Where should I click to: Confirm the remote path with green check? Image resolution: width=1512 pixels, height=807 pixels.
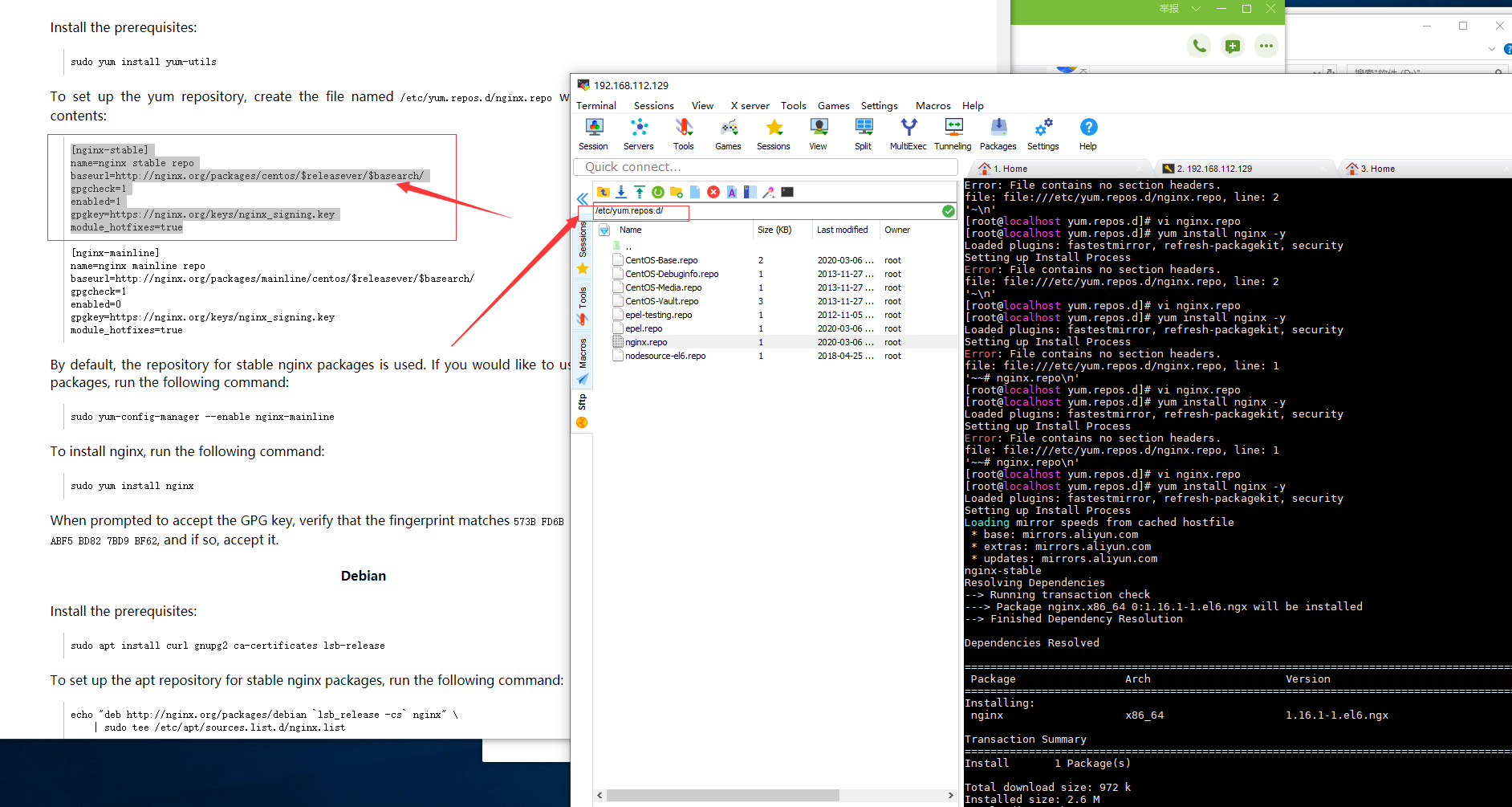(x=949, y=211)
